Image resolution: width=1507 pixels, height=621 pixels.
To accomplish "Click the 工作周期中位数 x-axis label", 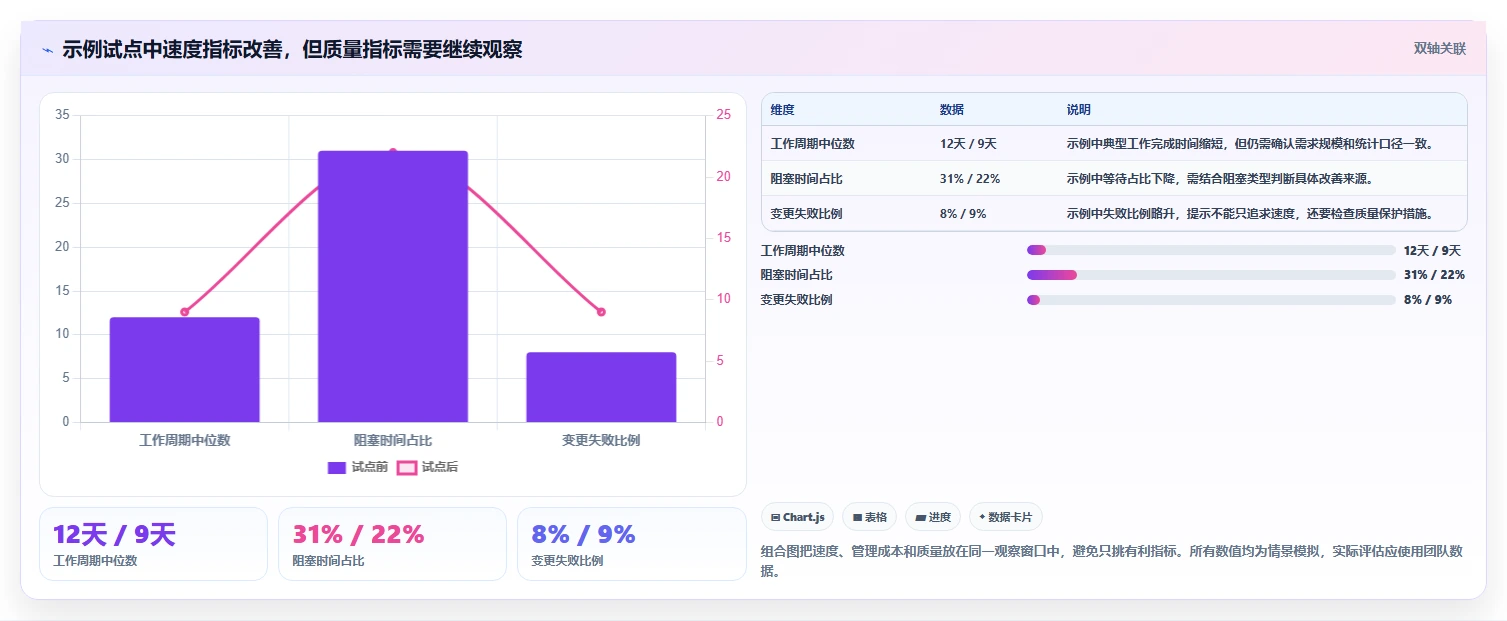I will tap(185, 440).
